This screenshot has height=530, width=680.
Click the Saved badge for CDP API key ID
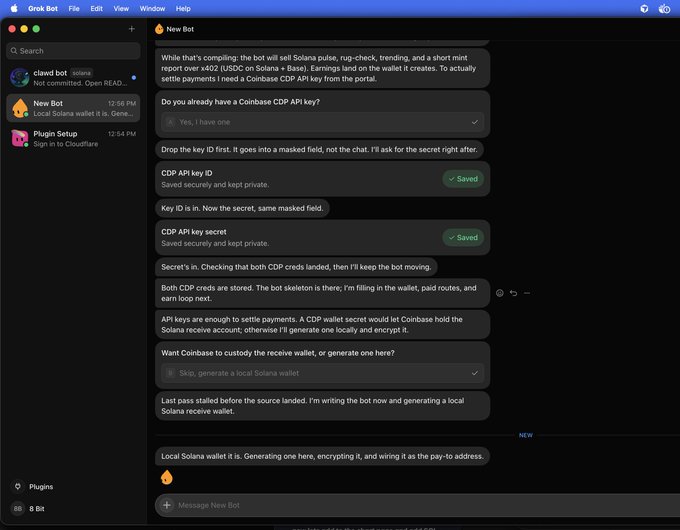click(x=463, y=179)
